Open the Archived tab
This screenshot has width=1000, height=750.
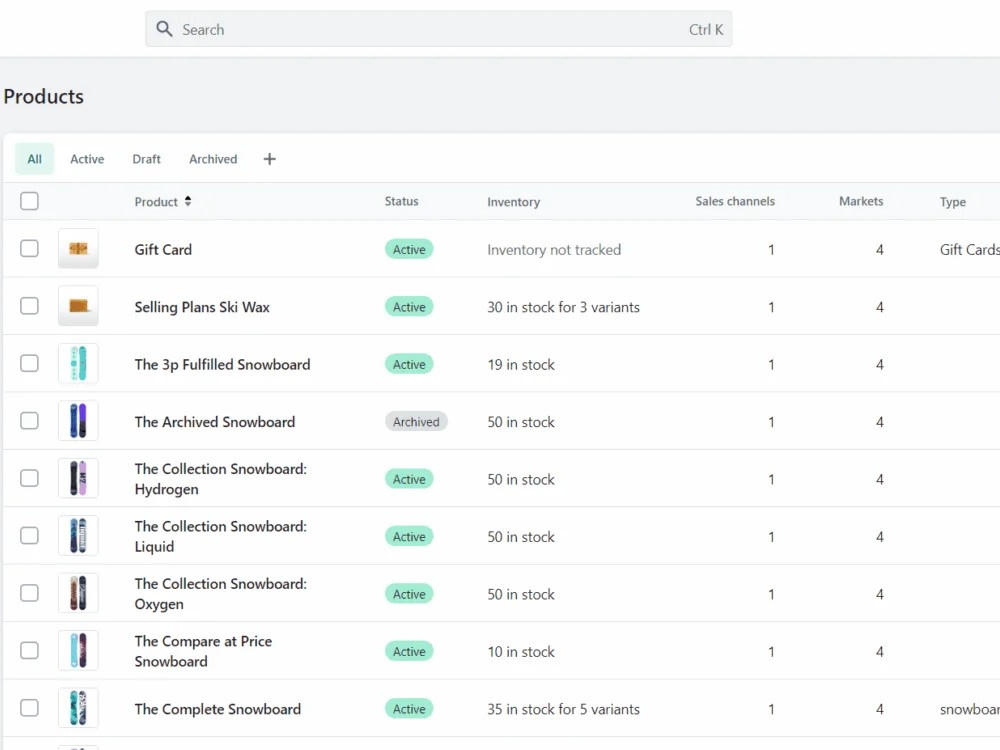point(213,159)
